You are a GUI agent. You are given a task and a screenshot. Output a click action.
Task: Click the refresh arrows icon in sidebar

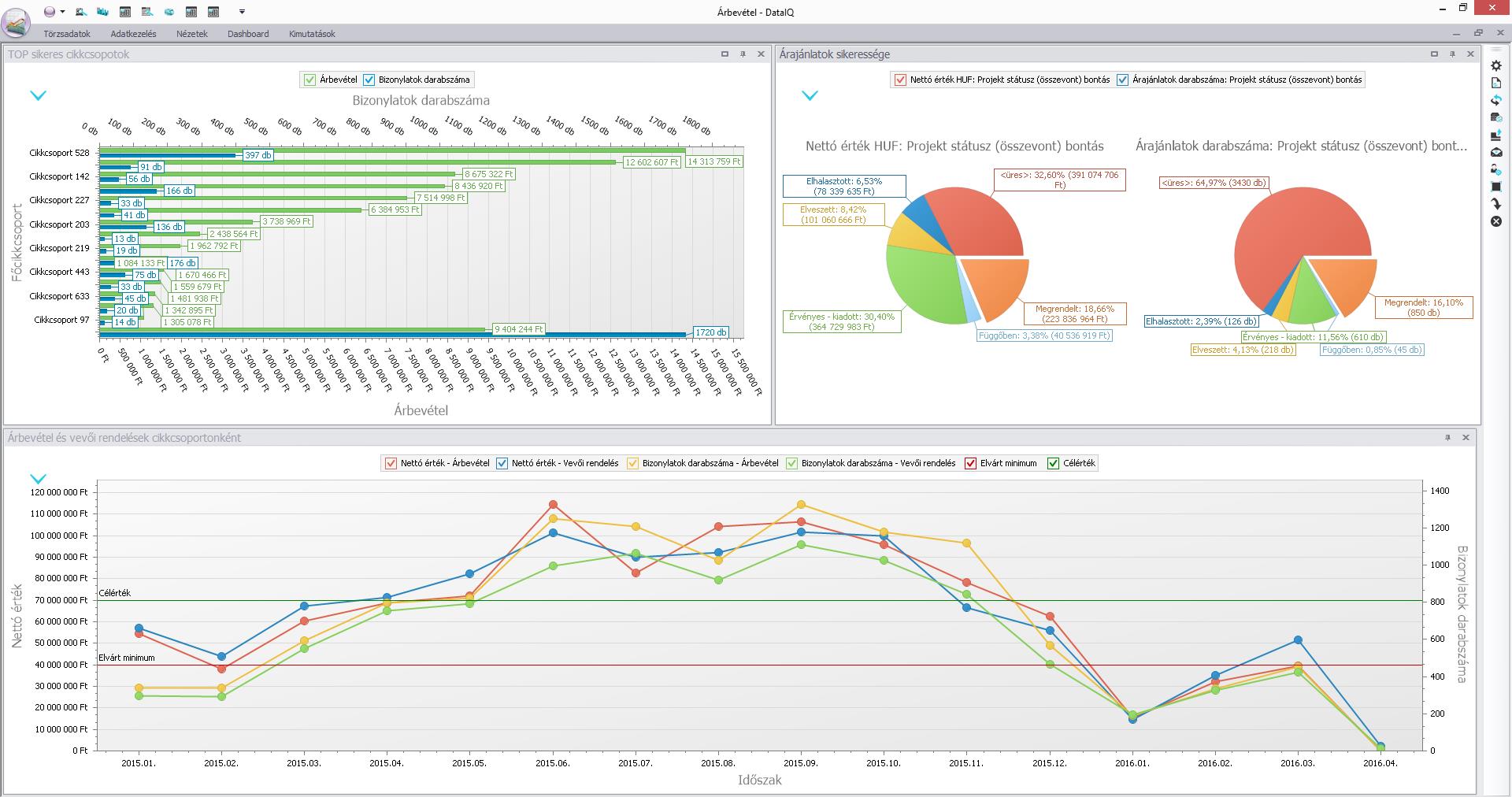1496,101
